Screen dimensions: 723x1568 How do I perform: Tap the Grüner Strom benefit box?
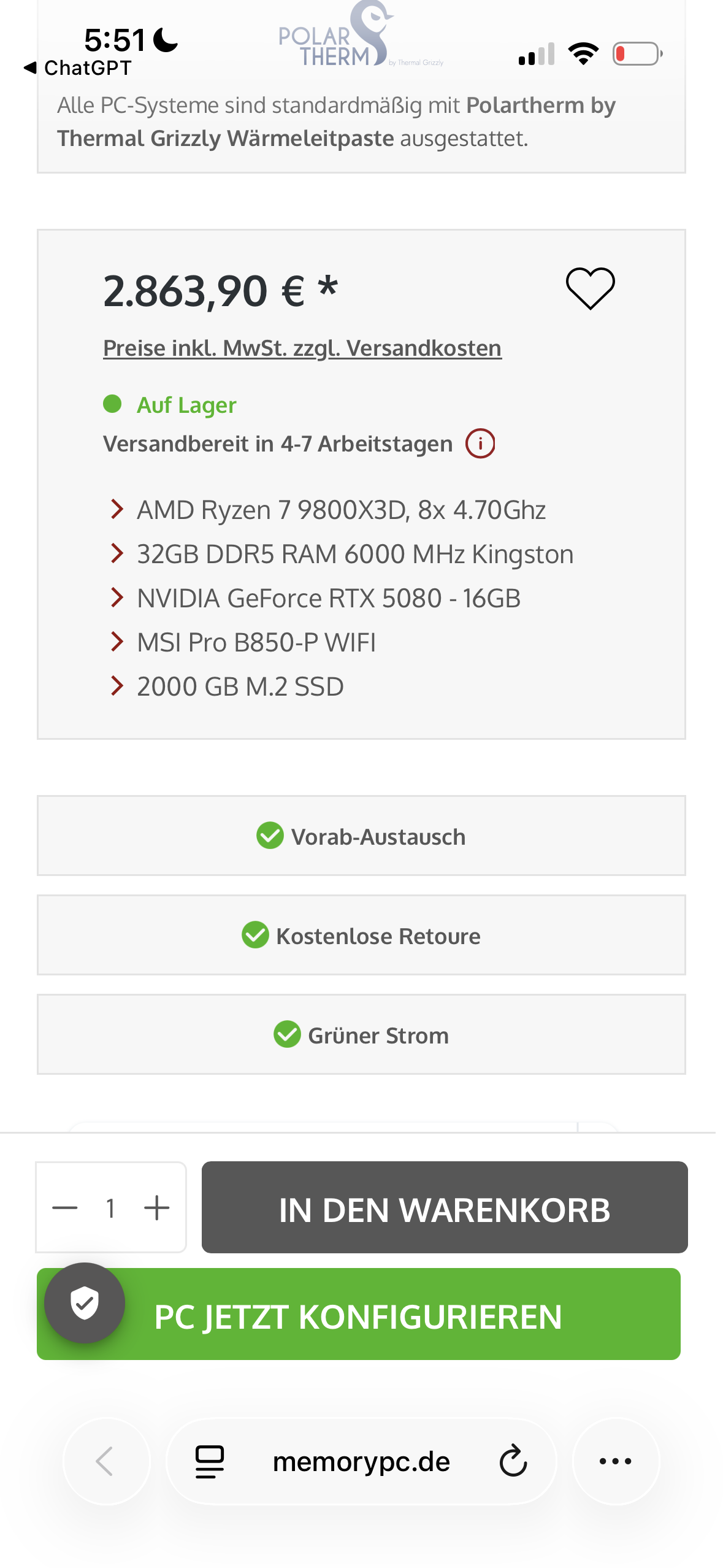[361, 1035]
